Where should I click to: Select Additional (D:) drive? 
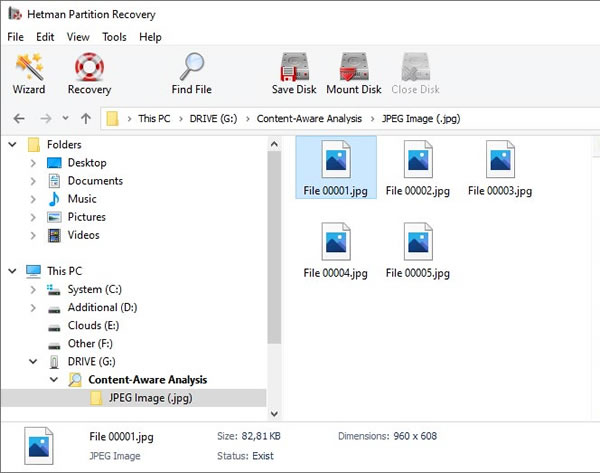click(102, 307)
